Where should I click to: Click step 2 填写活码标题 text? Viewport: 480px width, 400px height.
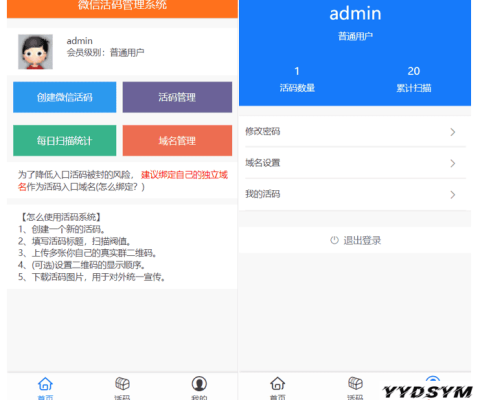point(74,241)
